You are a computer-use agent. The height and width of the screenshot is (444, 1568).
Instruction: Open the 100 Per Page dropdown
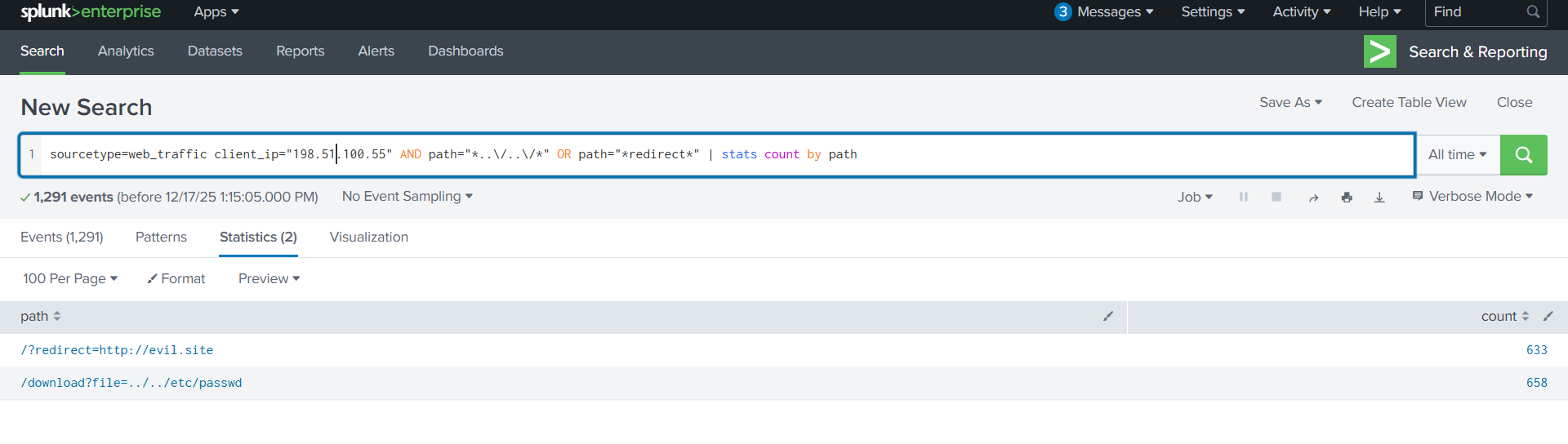pos(70,279)
